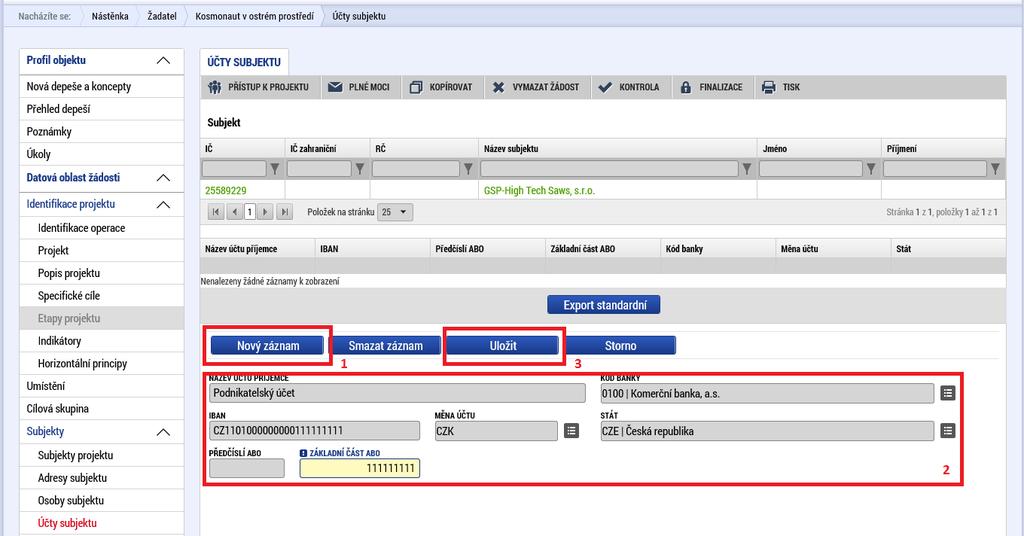Click IČ value 25589229
This screenshot has width=1024, height=536.
click(x=226, y=191)
